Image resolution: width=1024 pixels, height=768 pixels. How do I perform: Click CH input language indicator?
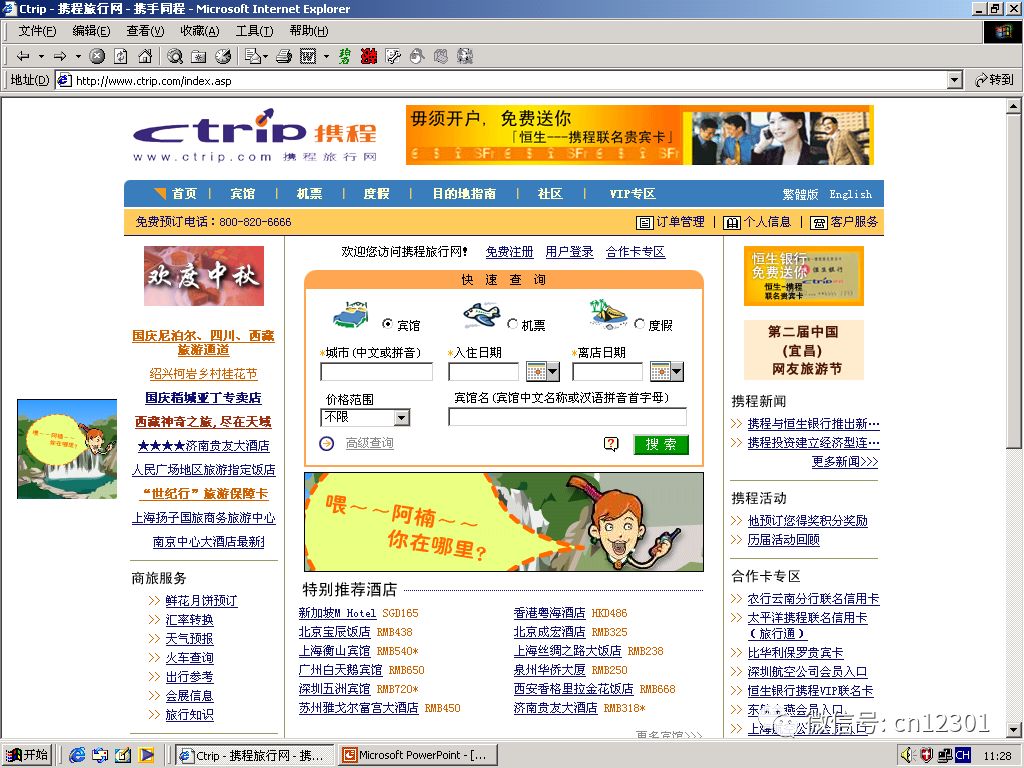[x=962, y=755]
